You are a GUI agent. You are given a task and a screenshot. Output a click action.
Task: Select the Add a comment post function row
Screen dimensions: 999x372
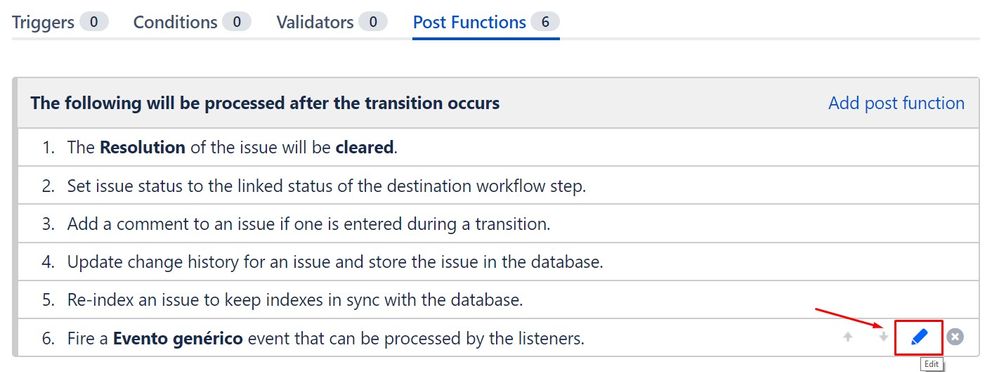coord(497,224)
